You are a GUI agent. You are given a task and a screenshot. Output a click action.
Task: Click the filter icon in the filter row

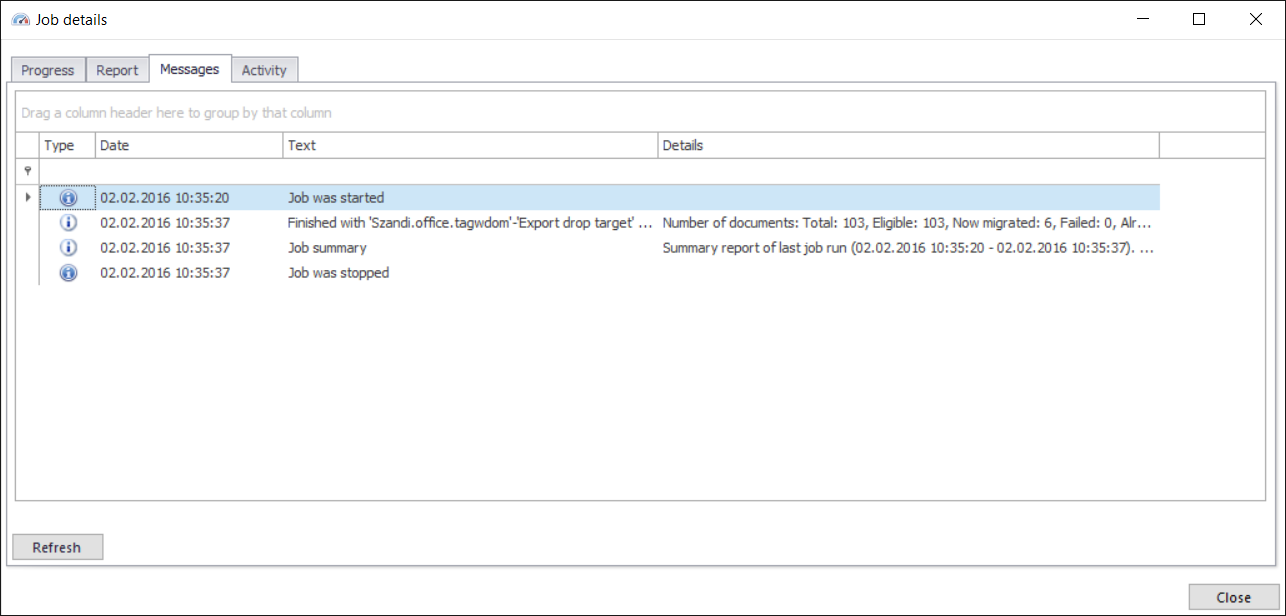(27, 170)
